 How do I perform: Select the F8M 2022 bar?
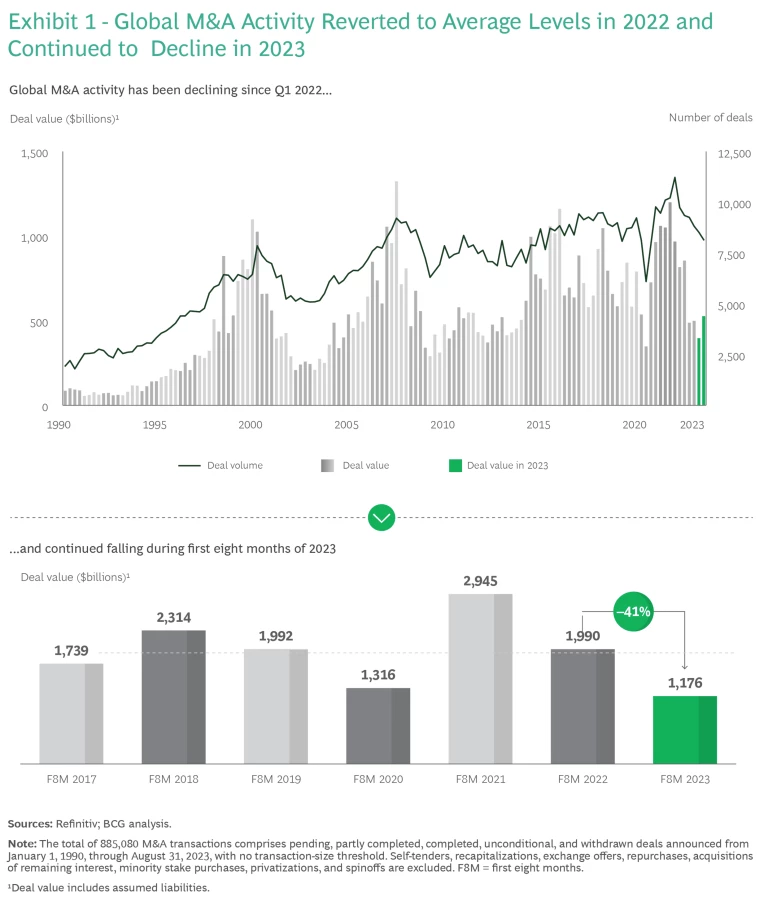coord(583,706)
